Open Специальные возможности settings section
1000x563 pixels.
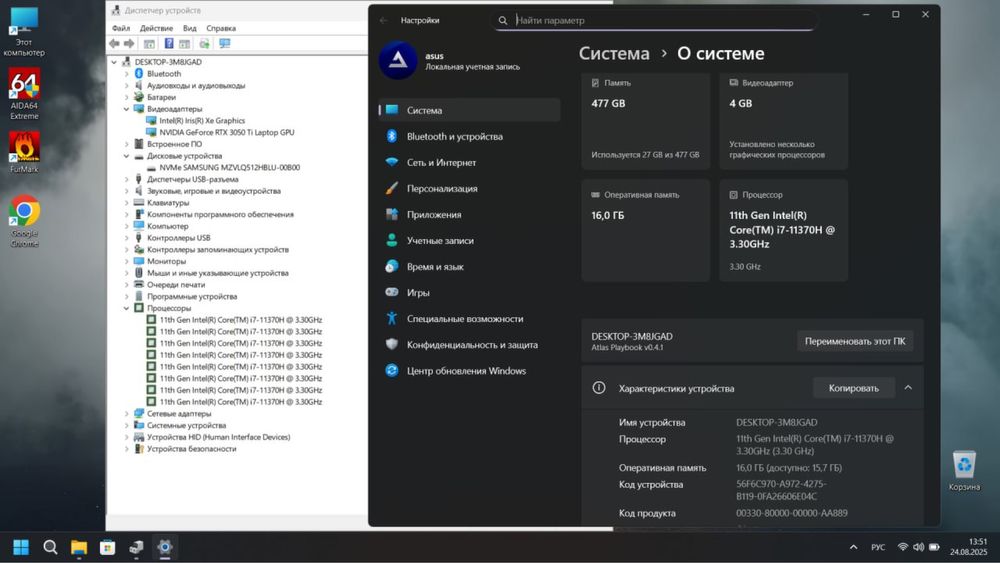469,319
